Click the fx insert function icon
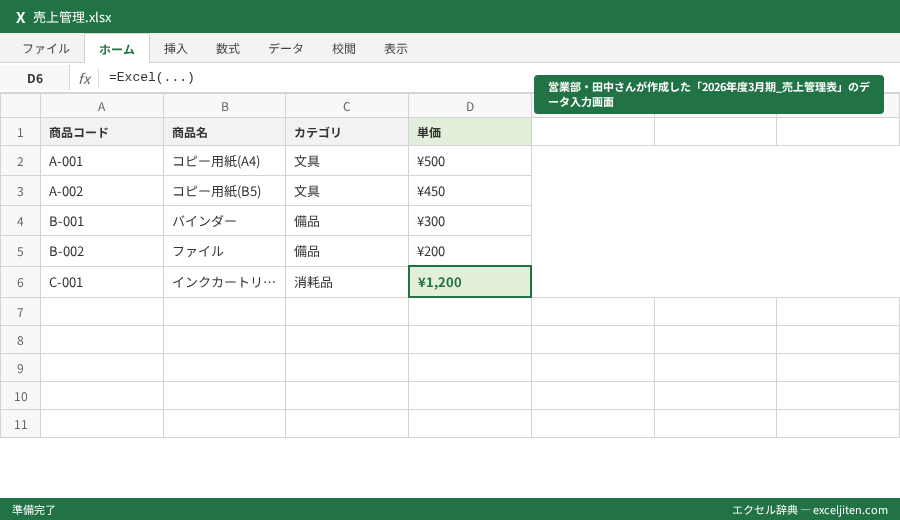The height and width of the screenshot is (520, 900). (85, 79)
